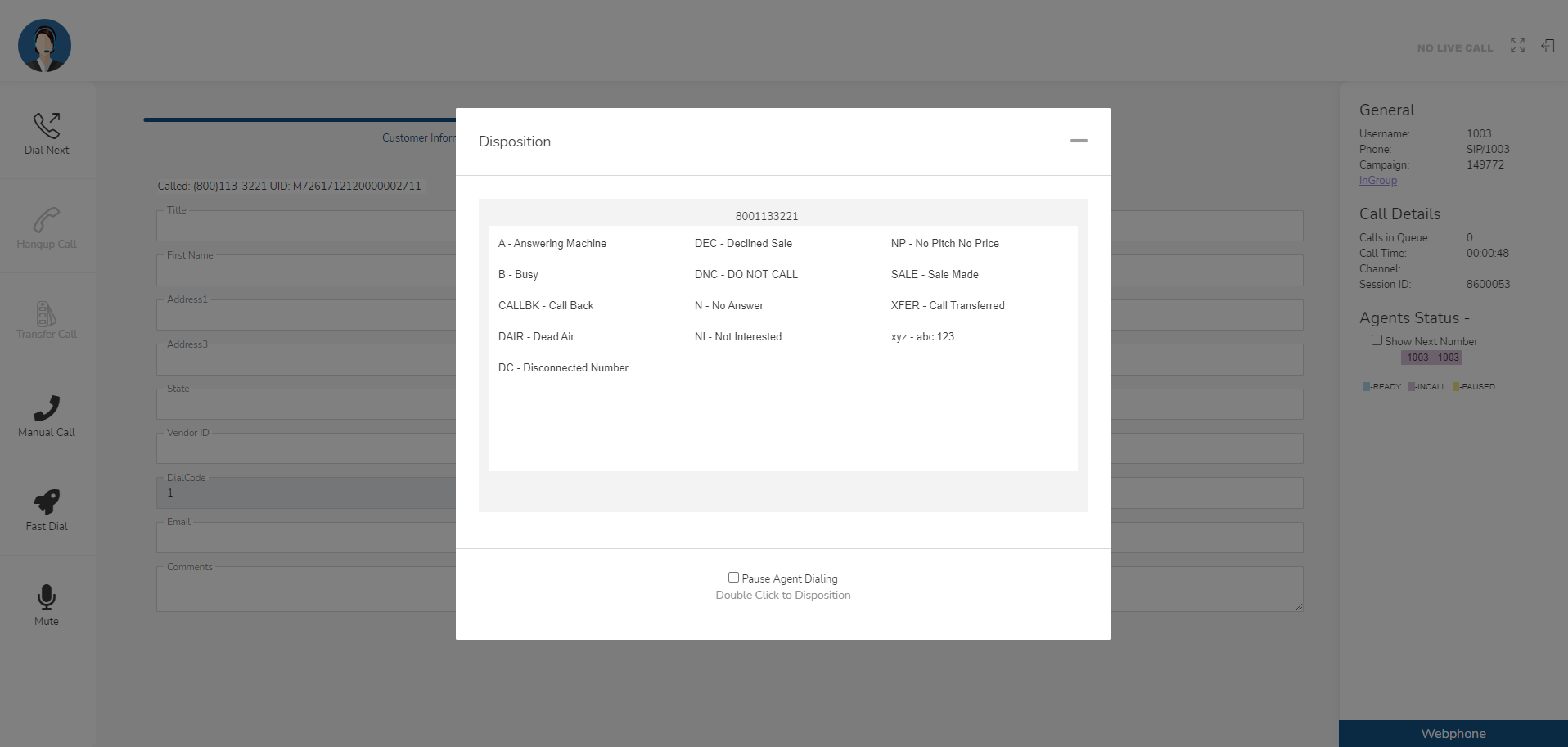Click the Hangup Call icon

(x=46, y=227)
